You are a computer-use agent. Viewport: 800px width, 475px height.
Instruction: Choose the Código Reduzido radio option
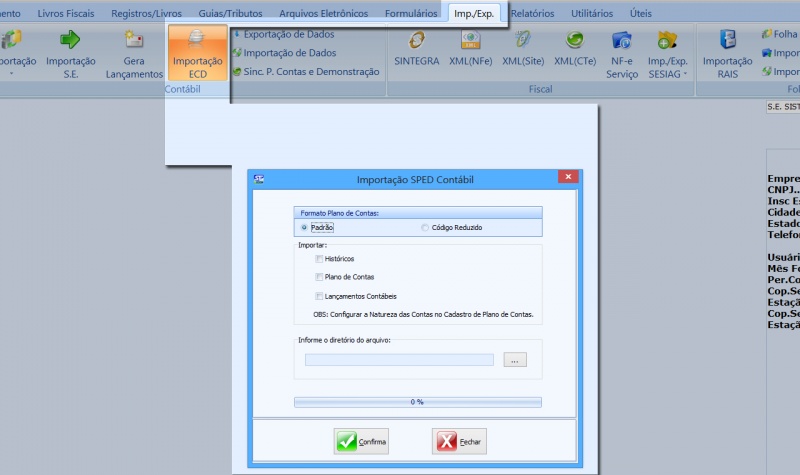click(425, 228)
